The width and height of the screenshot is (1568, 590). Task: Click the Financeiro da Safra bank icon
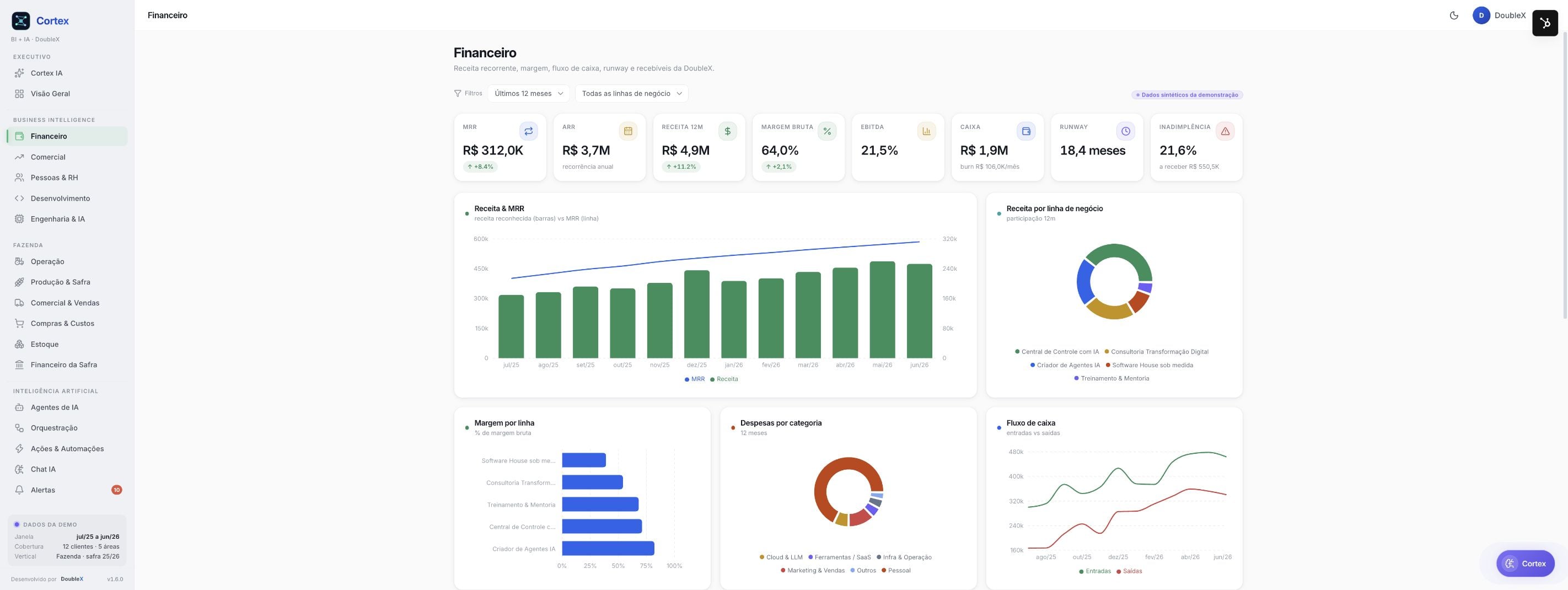pos(19,364)
